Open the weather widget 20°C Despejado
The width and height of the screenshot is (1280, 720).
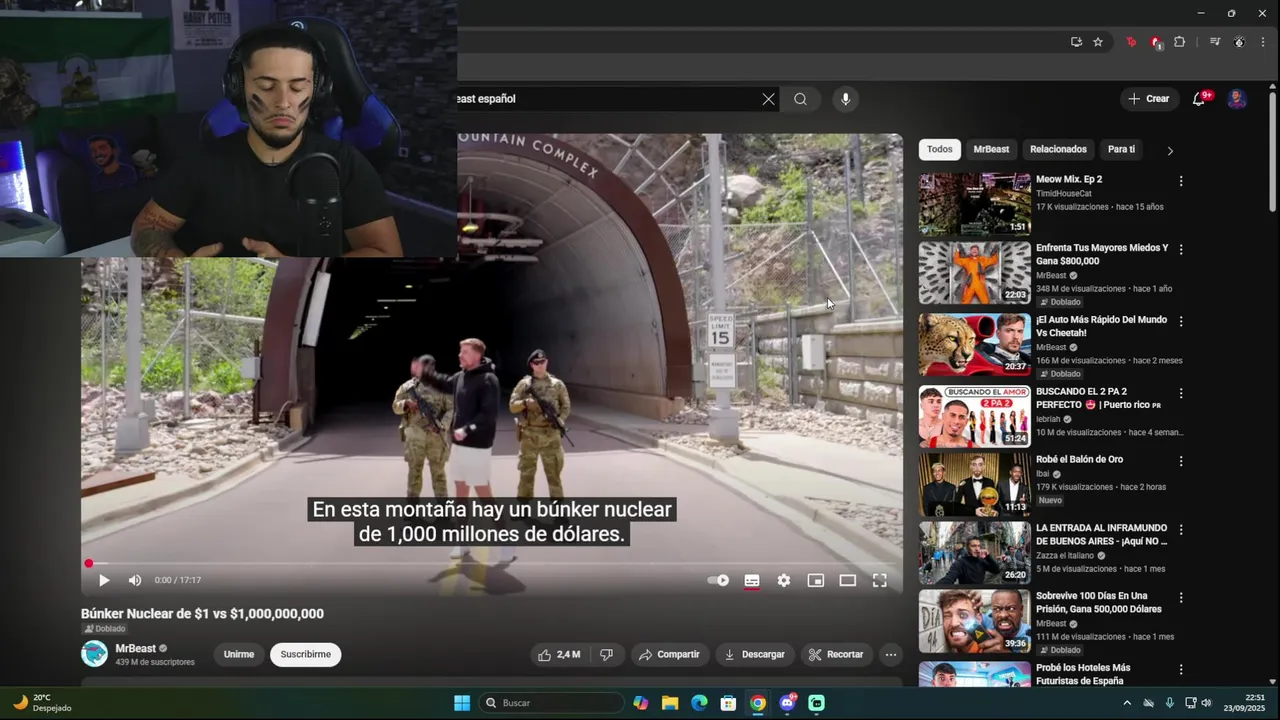(42, 703)
